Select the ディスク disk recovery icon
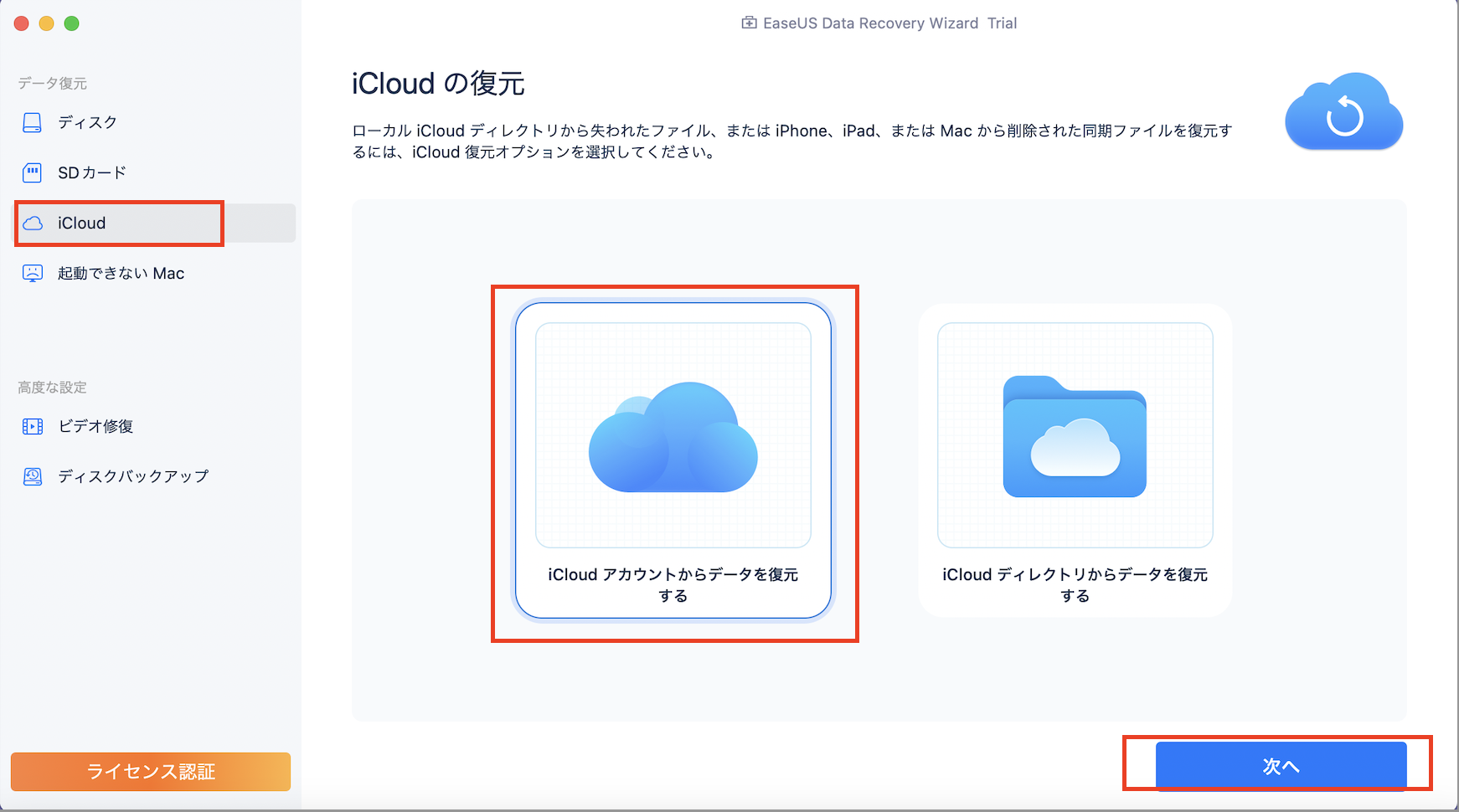This screenshot has height=812, width=1459. 32,122
